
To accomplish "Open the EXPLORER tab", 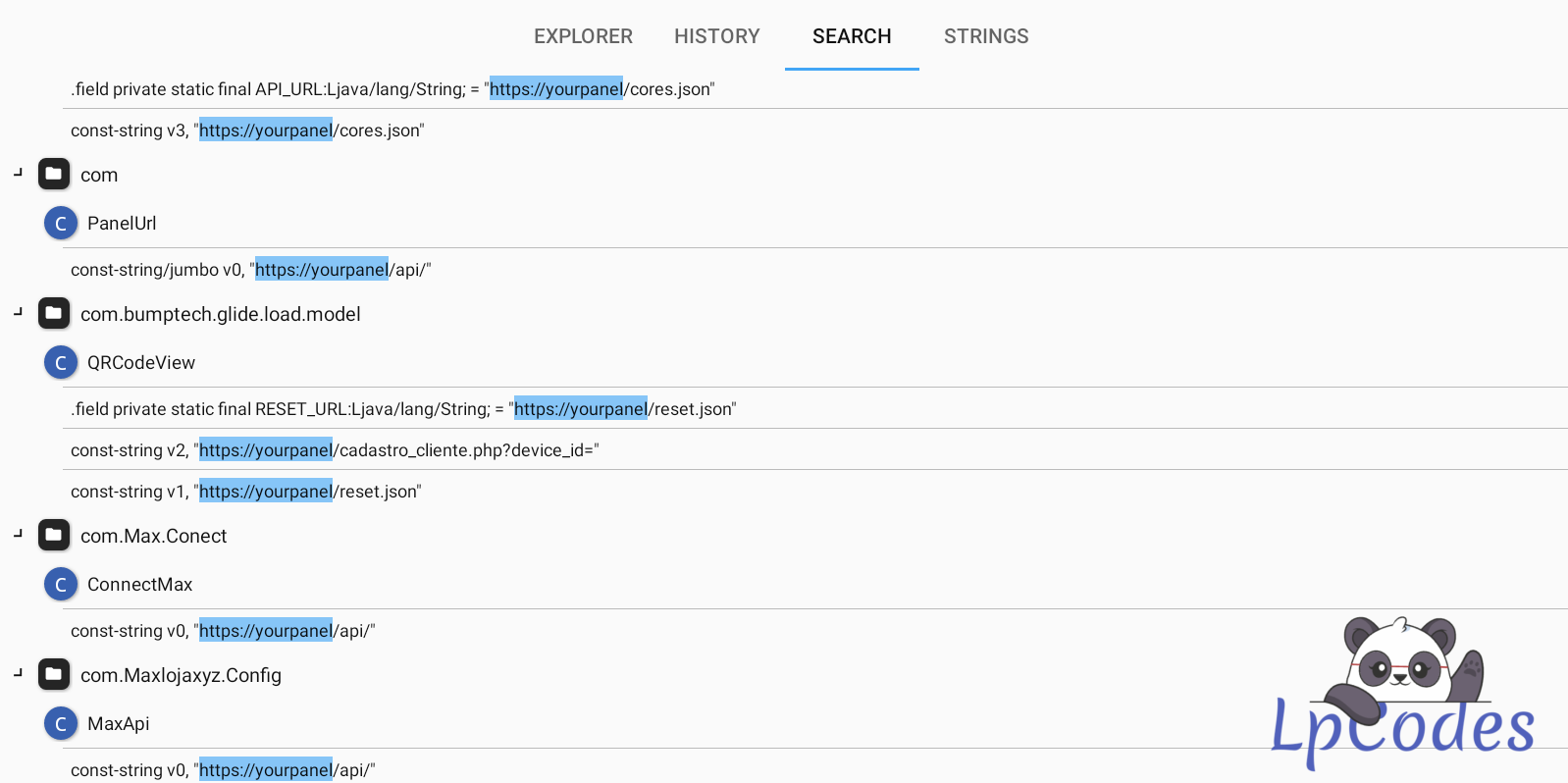I will (x=583, y=36).
